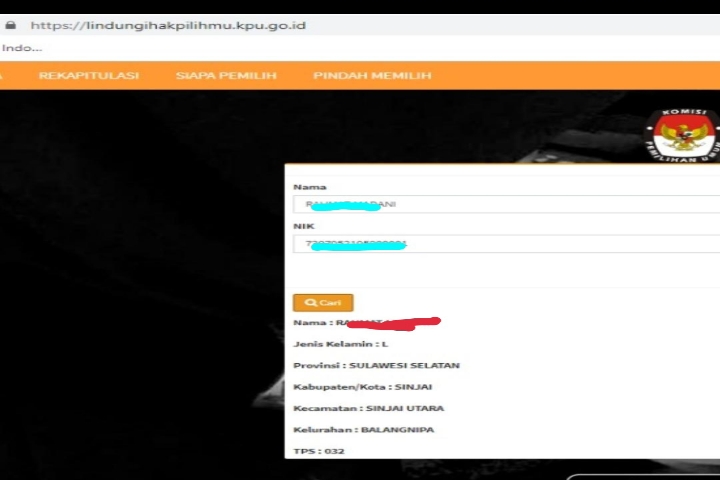The image size is (720, 480).
Task: Click the Nama result line with red mark
Action: 367,323
